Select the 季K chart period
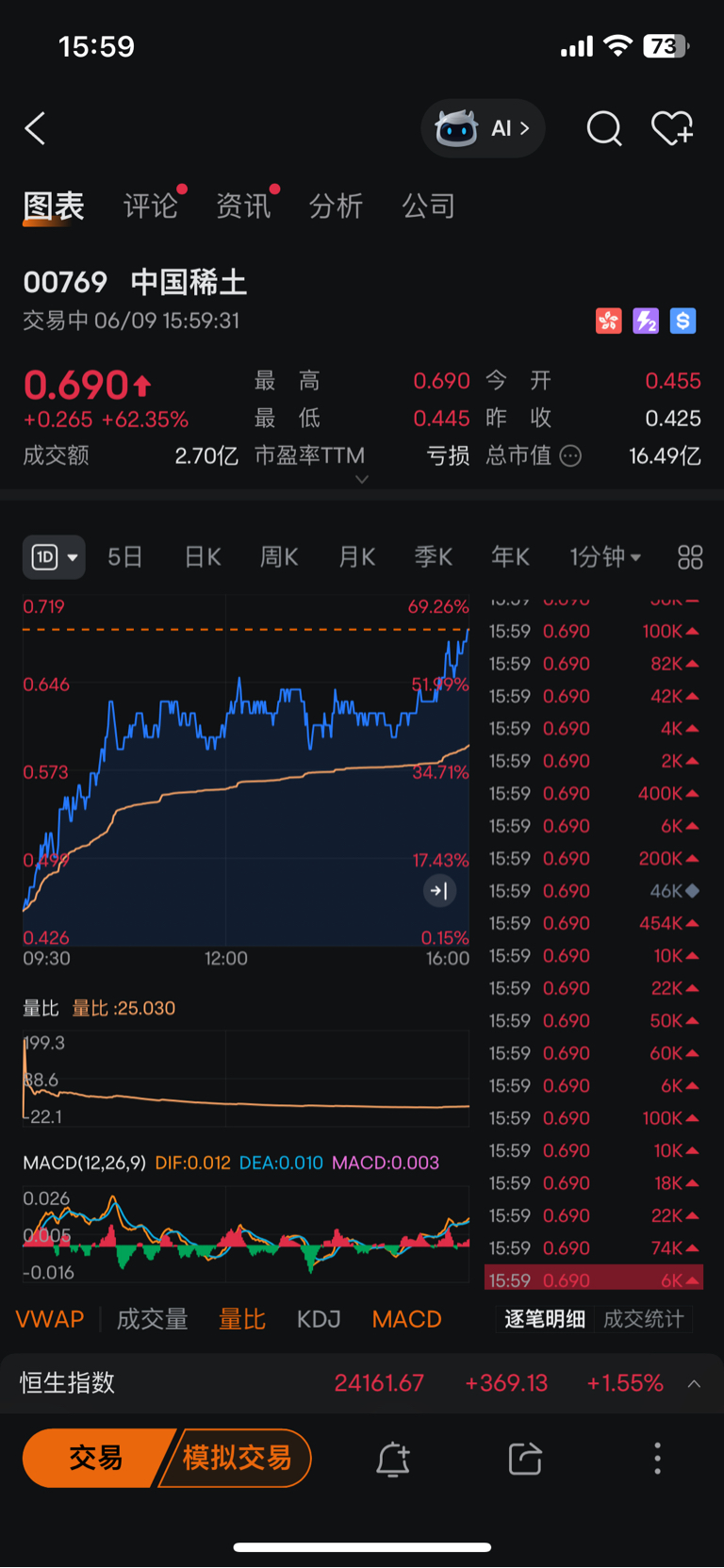Screen dimensions: 724x1568 [434, 557]
